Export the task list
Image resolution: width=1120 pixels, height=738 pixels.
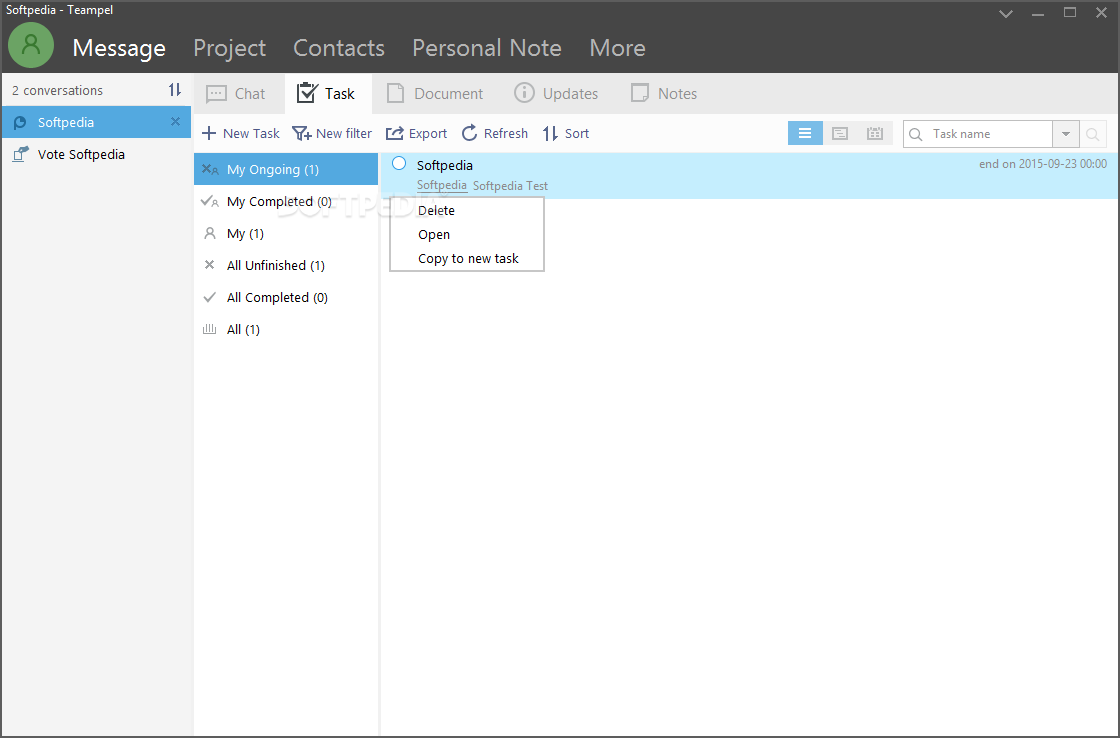(416, 134)
